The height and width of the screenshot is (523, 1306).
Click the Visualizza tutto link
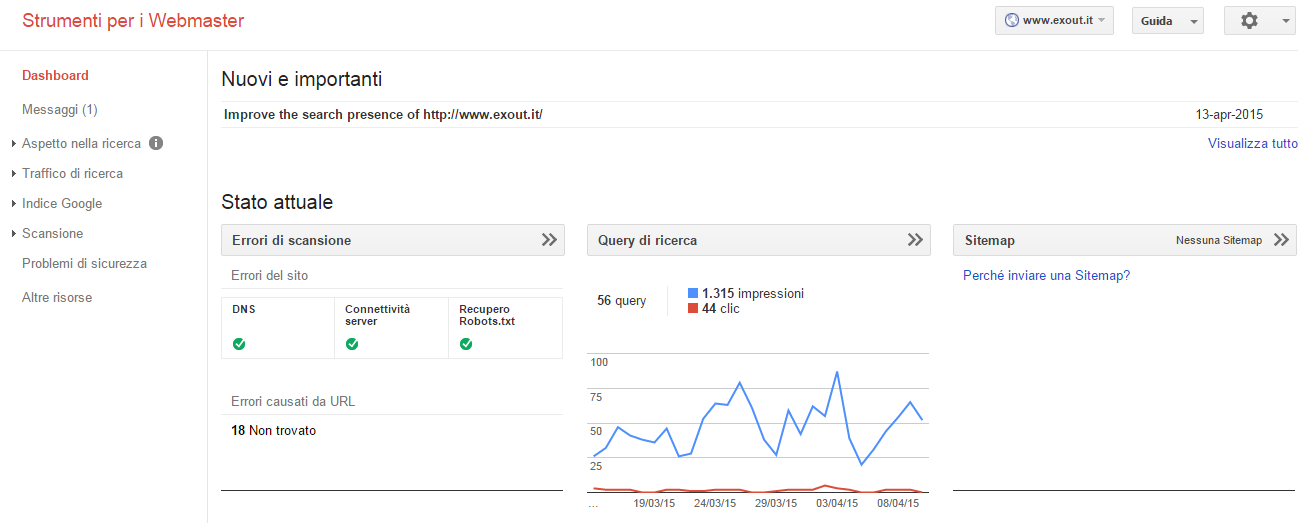click(1252, 143)
